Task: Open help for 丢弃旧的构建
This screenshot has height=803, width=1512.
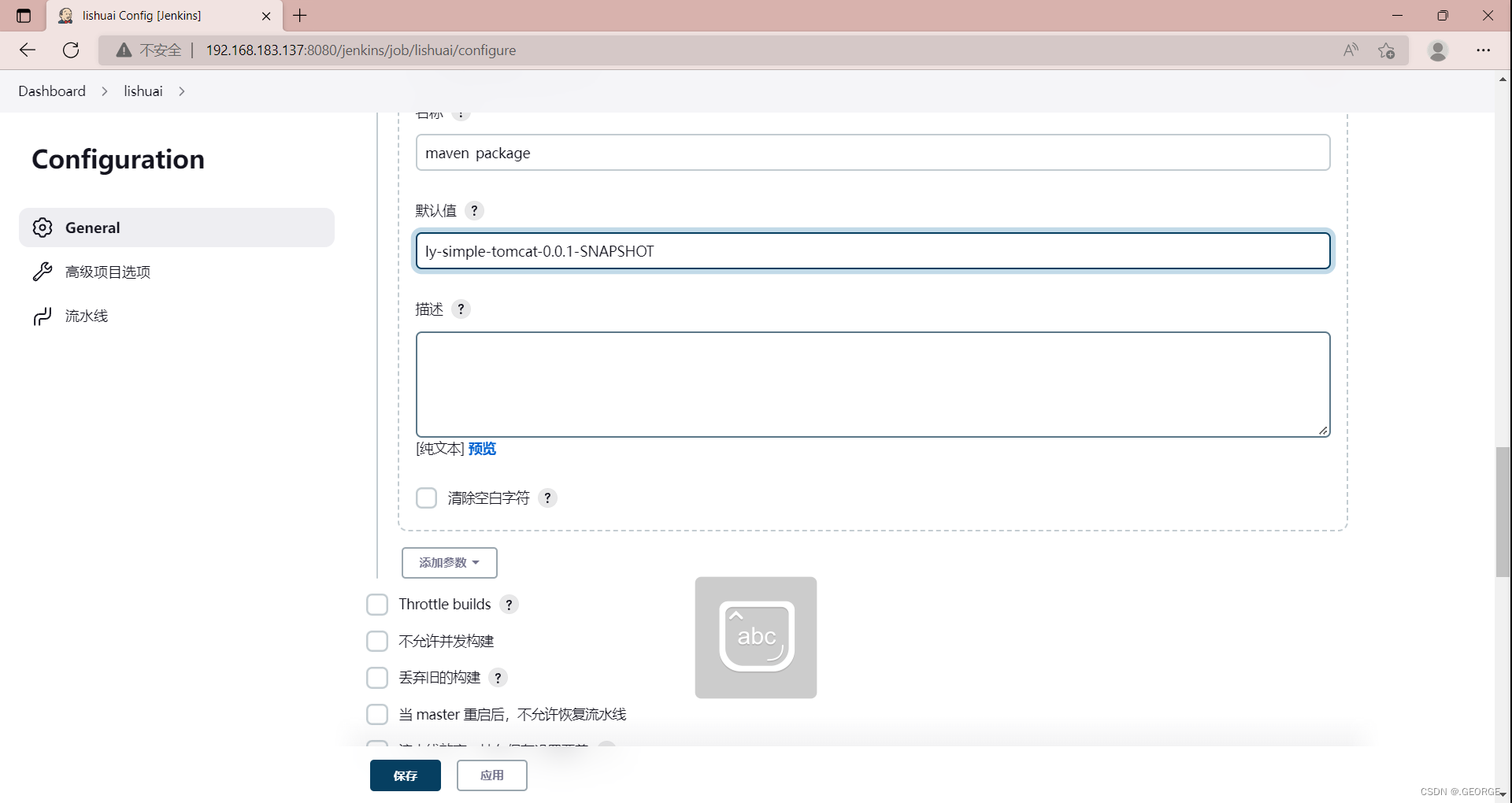Action: pyautogui.click(x=498, y=678)
